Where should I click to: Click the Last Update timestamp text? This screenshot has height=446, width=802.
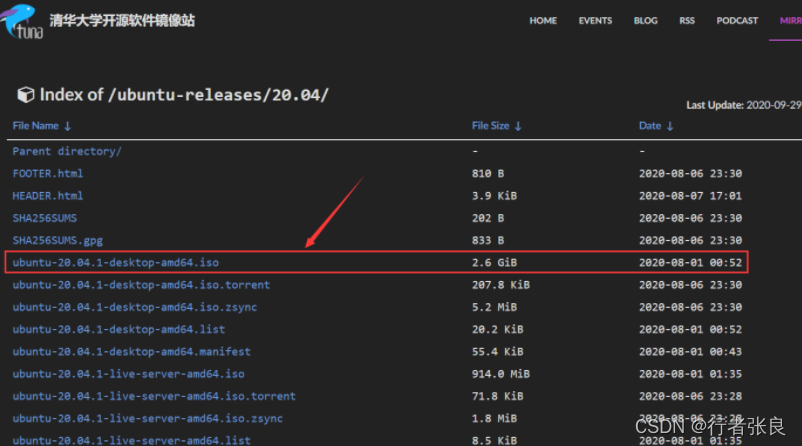[x=744, y=105]
